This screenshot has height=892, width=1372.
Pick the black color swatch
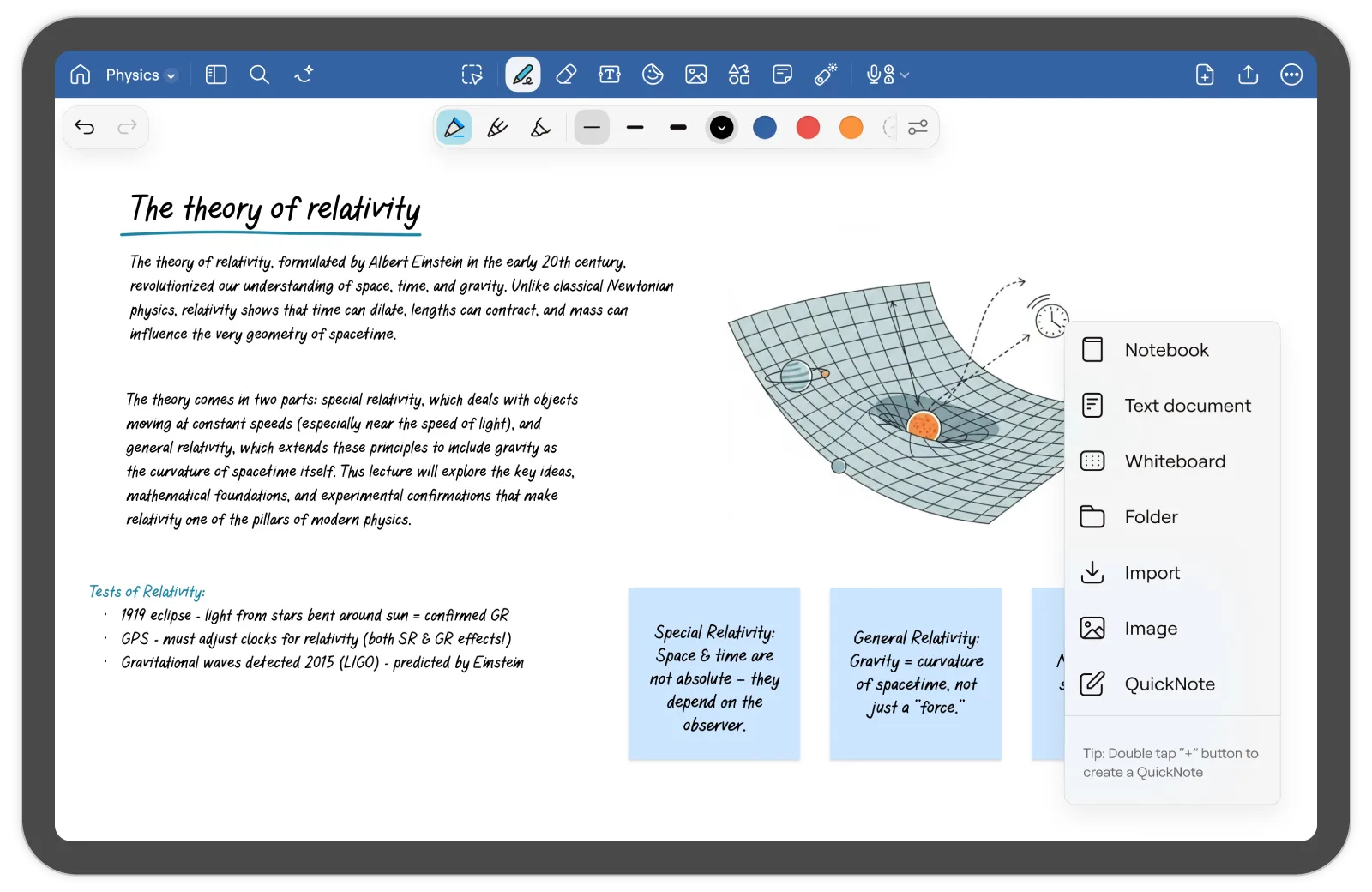(x=722, y=128)
